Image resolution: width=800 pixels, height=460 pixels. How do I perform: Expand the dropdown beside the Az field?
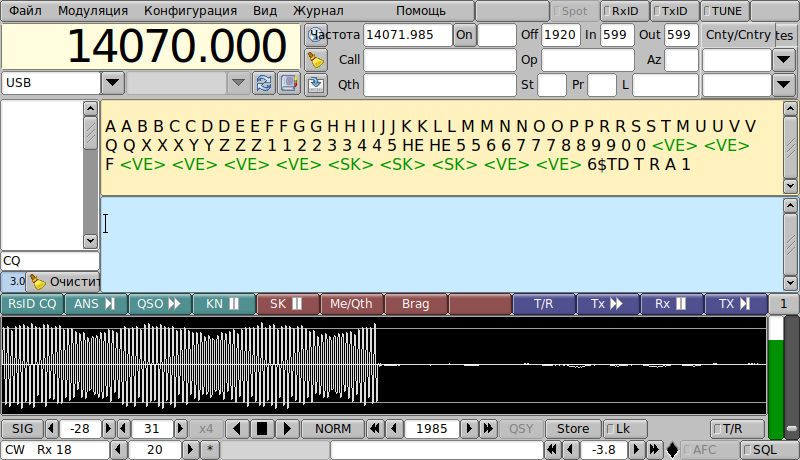point(784,60)
